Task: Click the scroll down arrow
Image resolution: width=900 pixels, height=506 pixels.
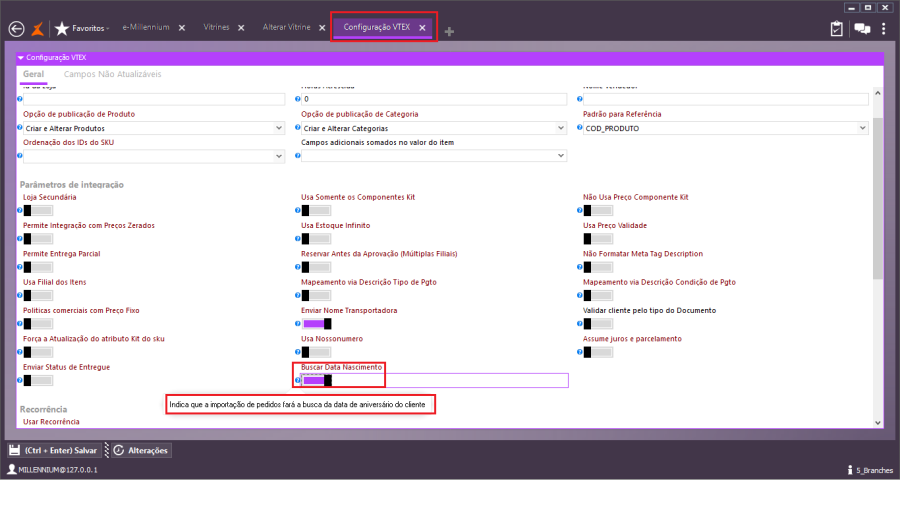Action: 878,423
